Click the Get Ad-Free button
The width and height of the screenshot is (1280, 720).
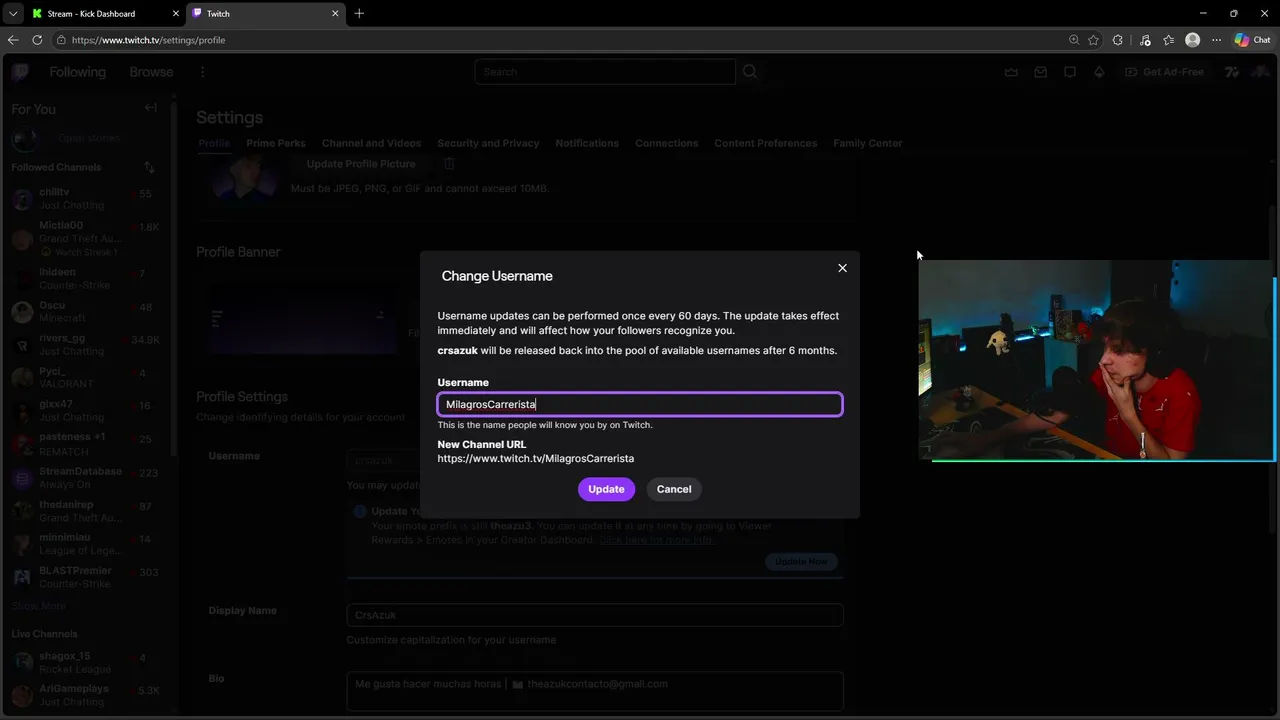(1164, 72)
